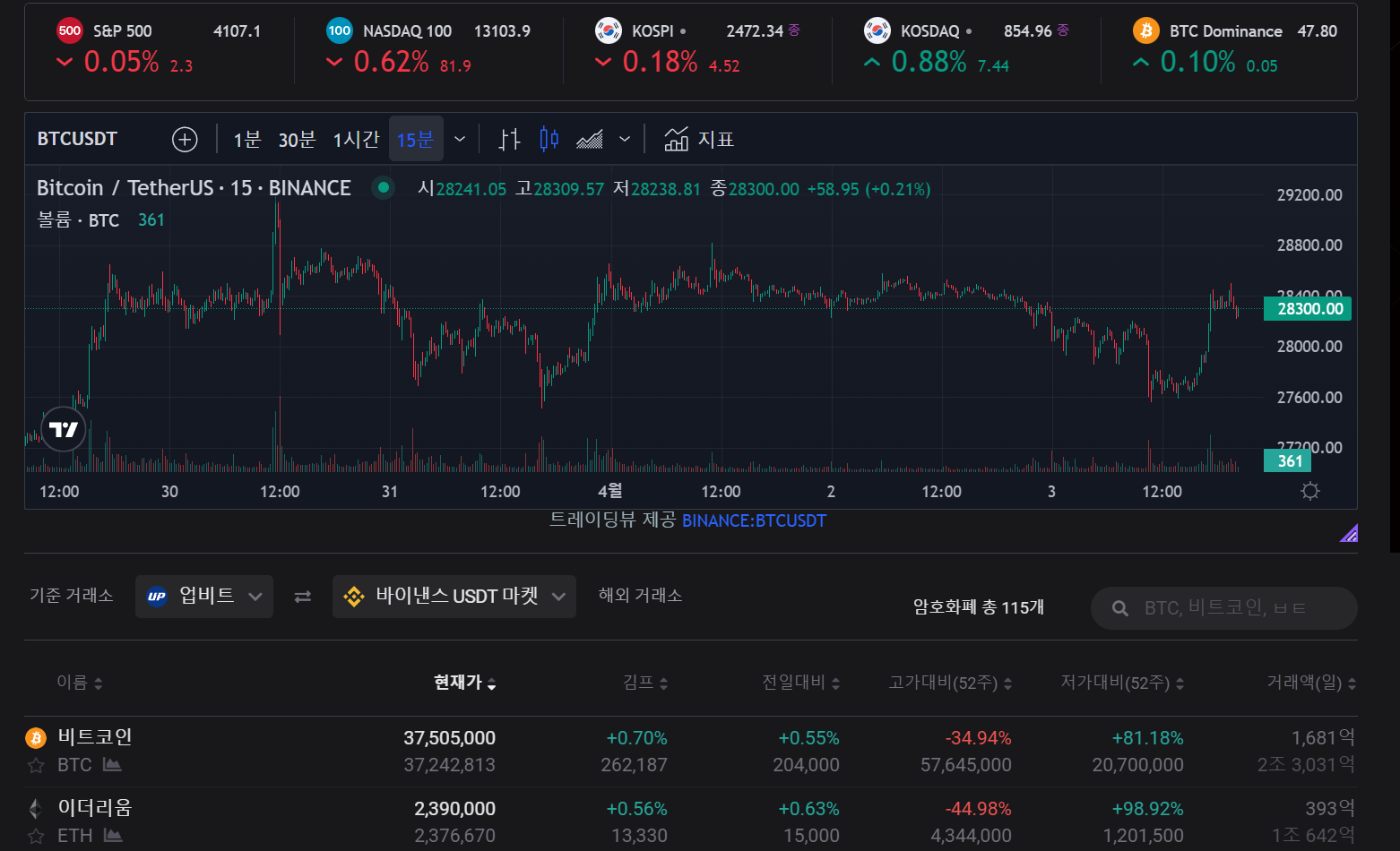Screen dimensions: 1400x851
Task: Expand the chart style dropdown chevron
Action: click(625, 139)
